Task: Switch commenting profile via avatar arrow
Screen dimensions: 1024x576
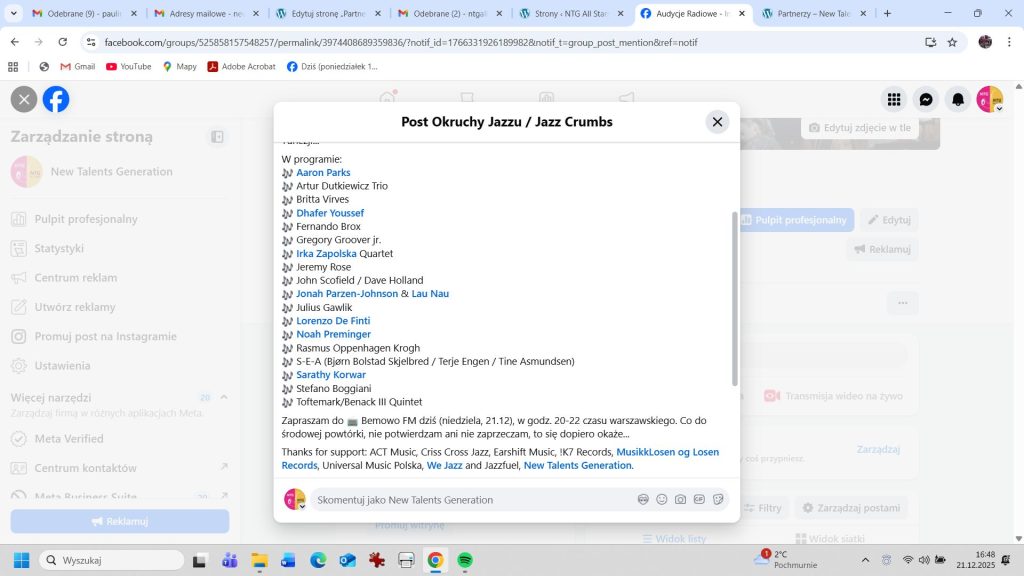Action: pos(302,506)
